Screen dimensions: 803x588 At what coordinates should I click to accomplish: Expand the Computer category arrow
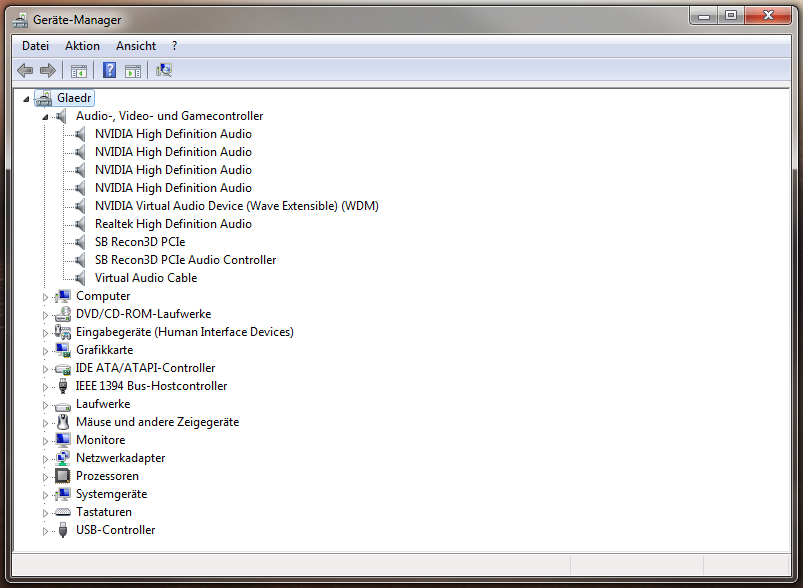coord(45,297)
